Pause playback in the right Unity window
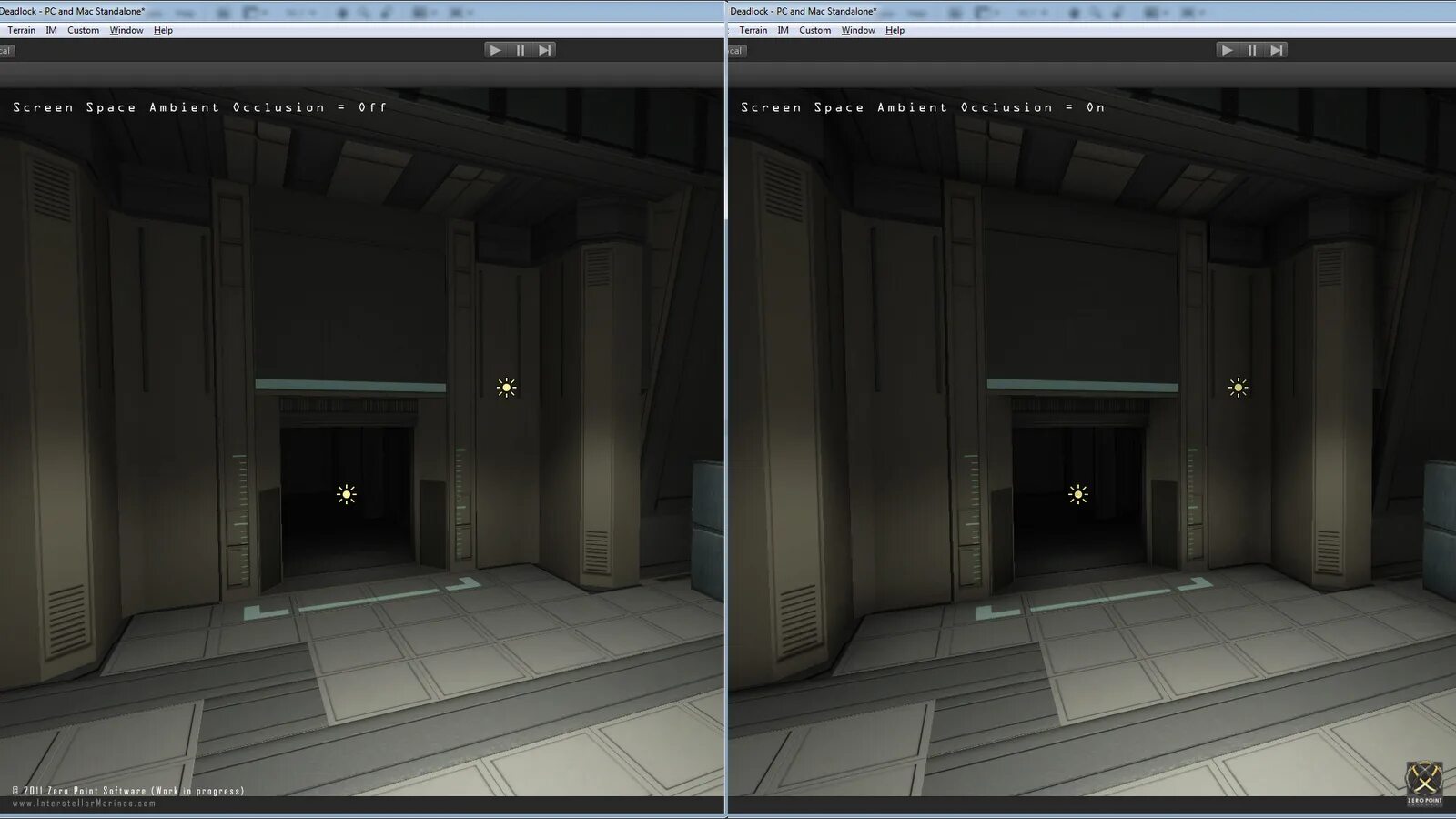This screenshot has width=1456, height=819. point(1252,50)
